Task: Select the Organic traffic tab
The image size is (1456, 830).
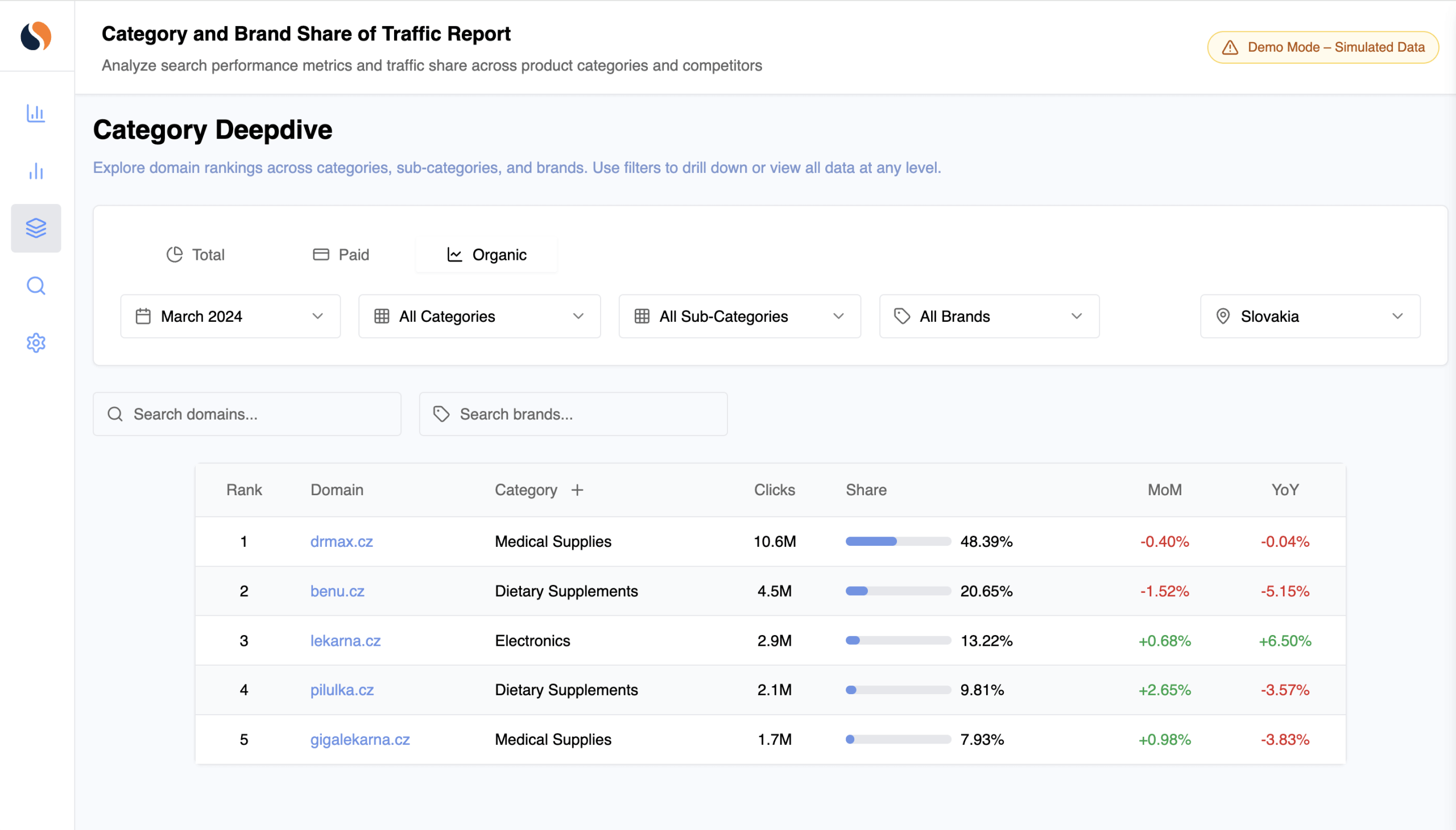Action: point(486,255)
